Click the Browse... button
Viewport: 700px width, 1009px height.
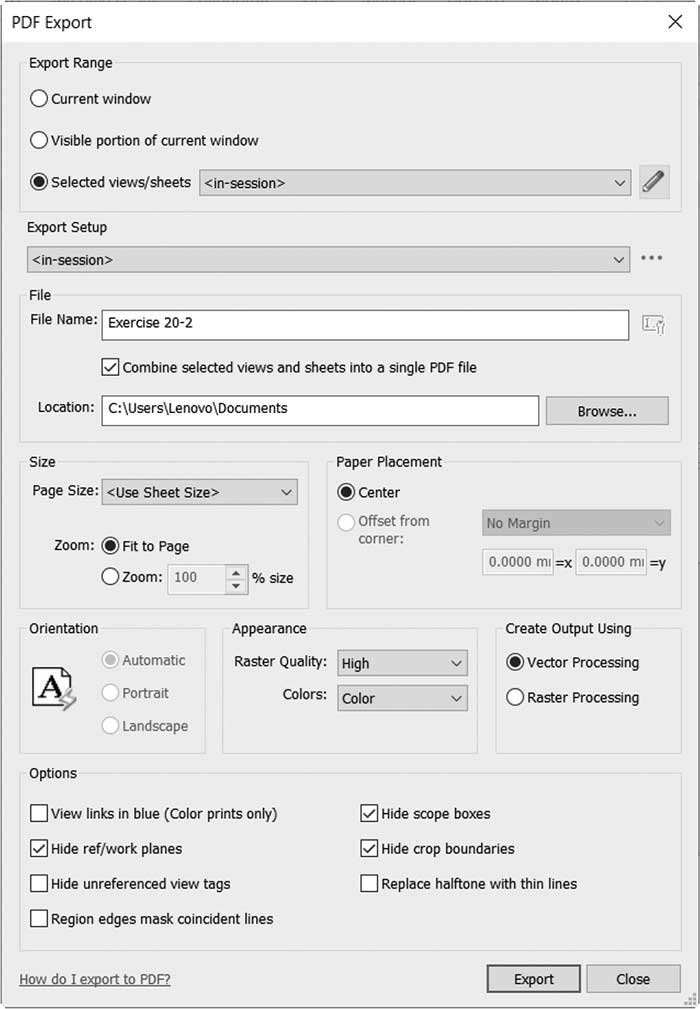pos(607,411)
